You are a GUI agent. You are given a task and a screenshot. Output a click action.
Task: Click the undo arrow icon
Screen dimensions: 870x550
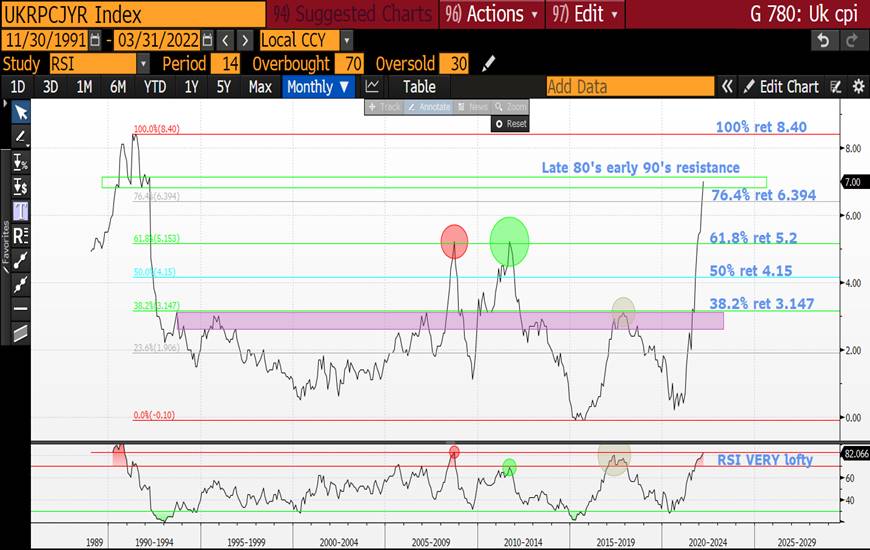[x=823, y=40]
